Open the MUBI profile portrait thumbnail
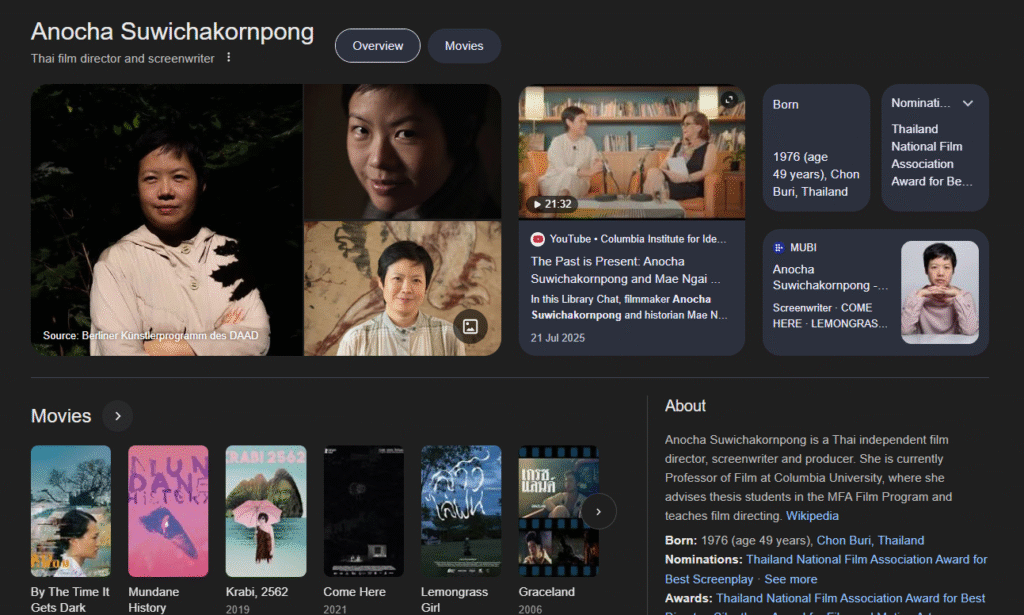This screenshot has width=1024, height=615. [x=939, y=292]
